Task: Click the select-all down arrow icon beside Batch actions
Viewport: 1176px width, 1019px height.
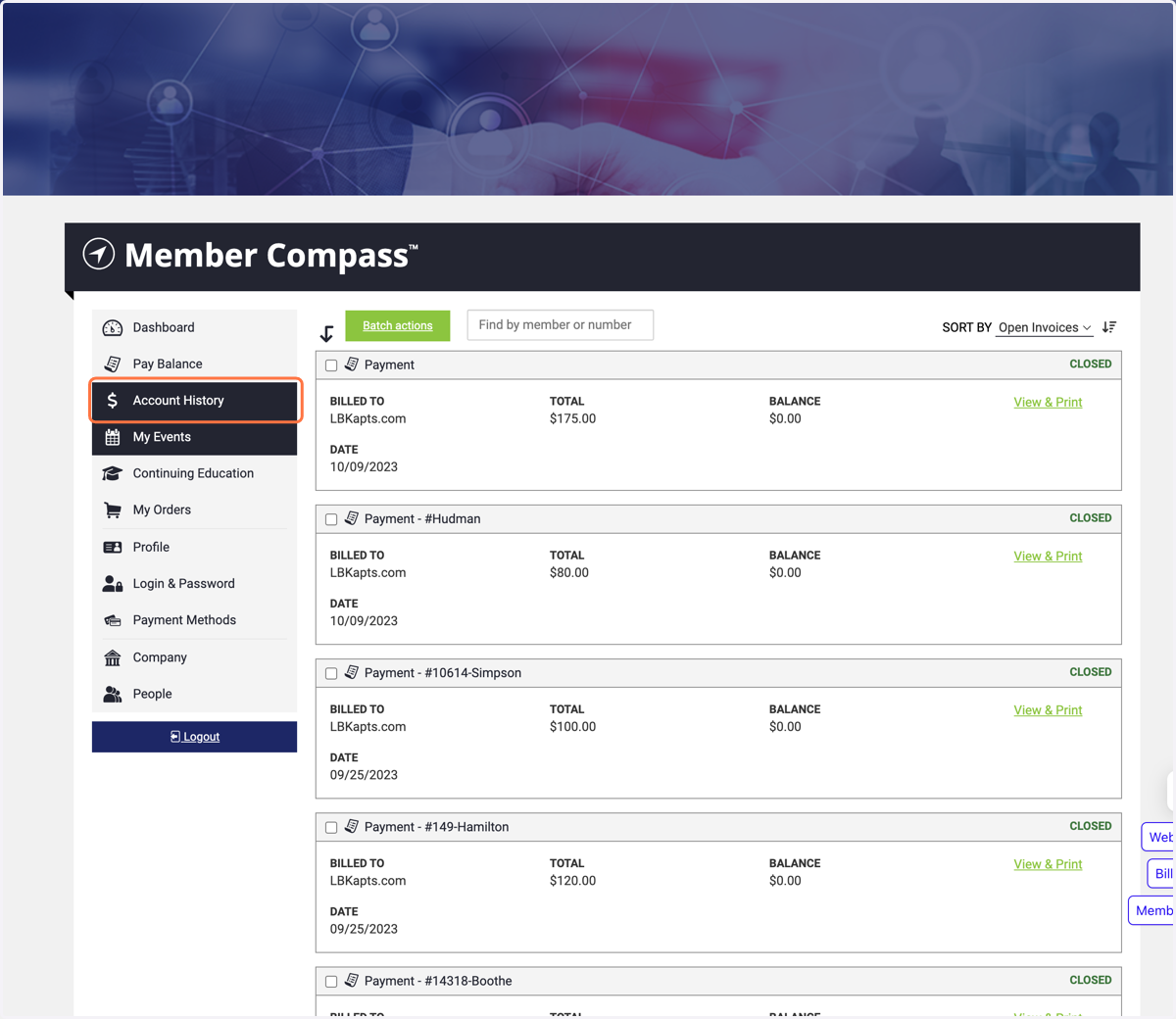Action: pyautogui.click(x=327, y=333)
